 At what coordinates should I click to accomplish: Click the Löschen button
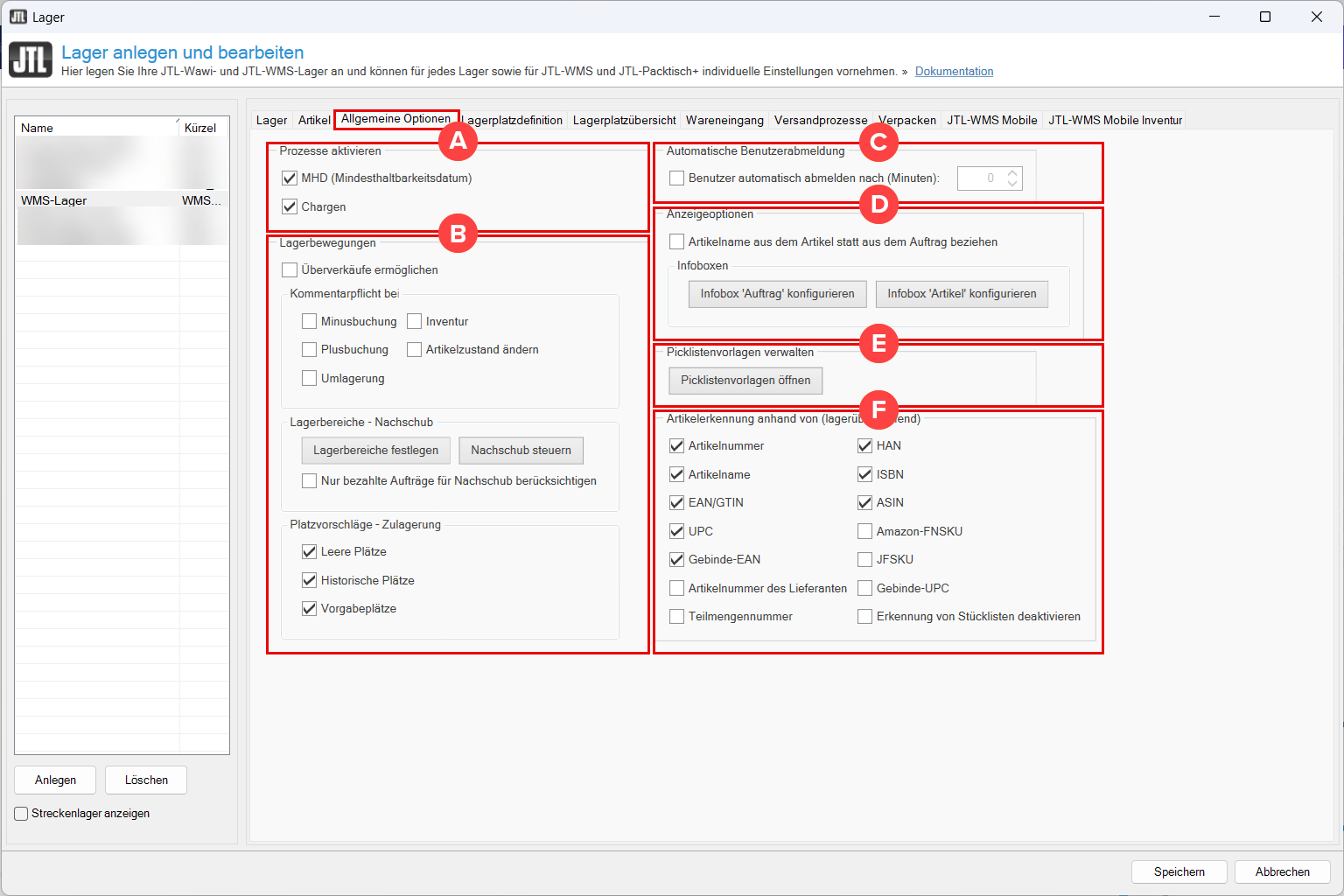coord(146,780)
